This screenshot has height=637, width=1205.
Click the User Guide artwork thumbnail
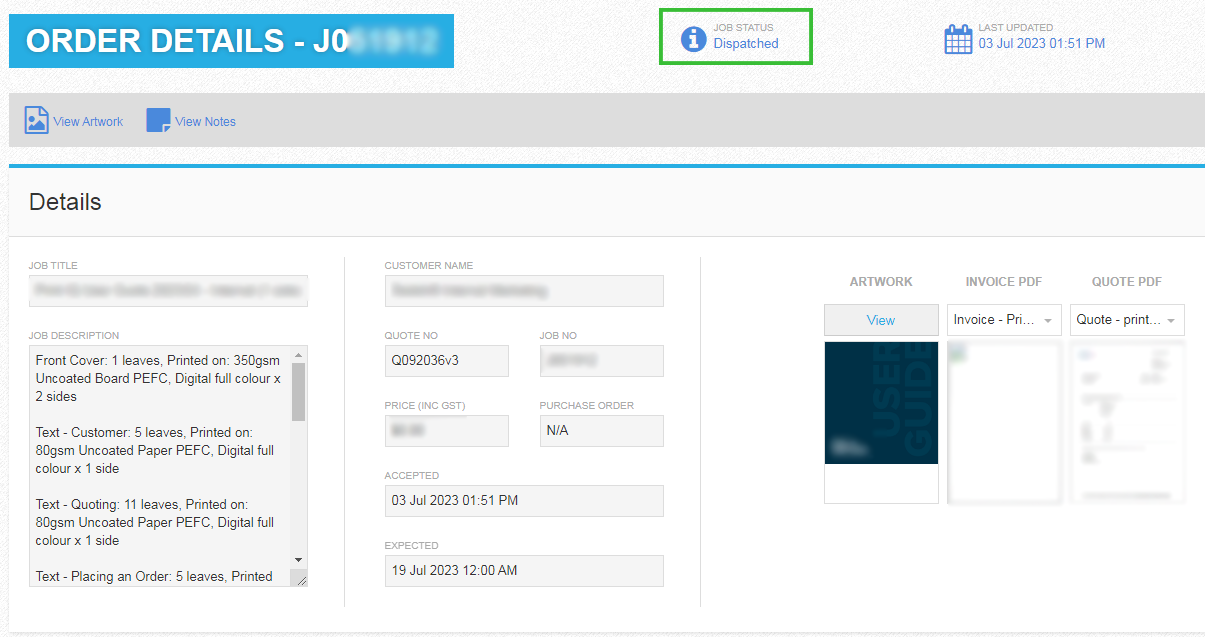(881, 403)
